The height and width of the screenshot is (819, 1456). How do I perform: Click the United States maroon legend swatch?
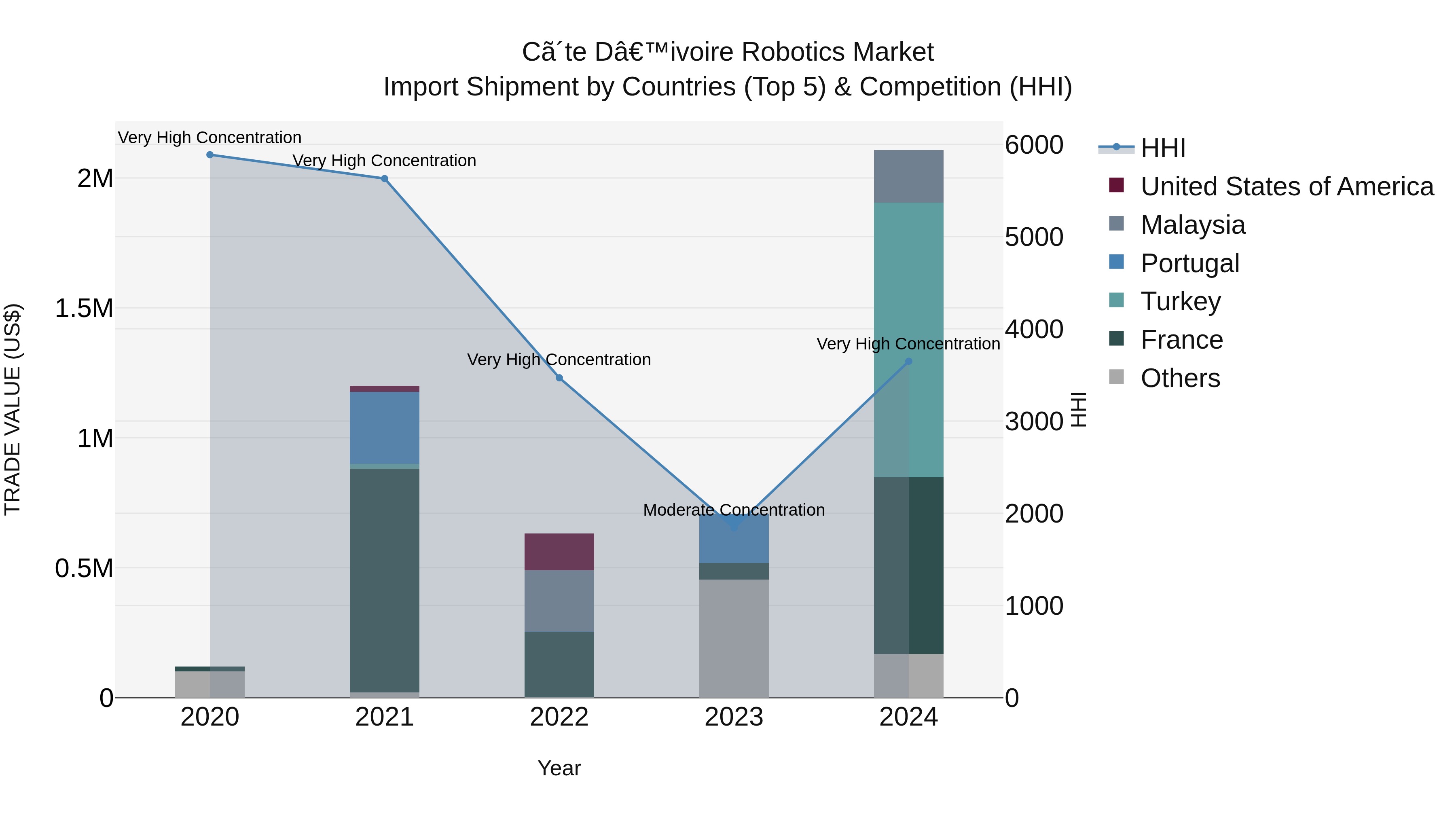[1116, 185]
